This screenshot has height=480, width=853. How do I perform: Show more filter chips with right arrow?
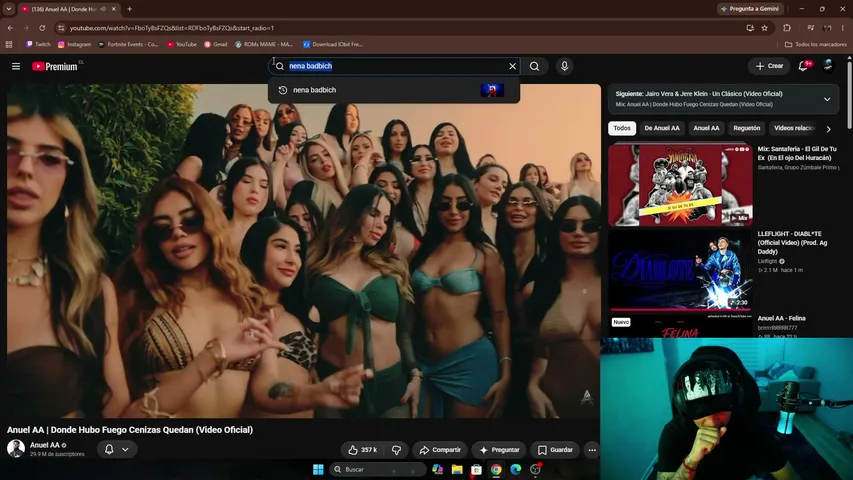tap(829, 129)
